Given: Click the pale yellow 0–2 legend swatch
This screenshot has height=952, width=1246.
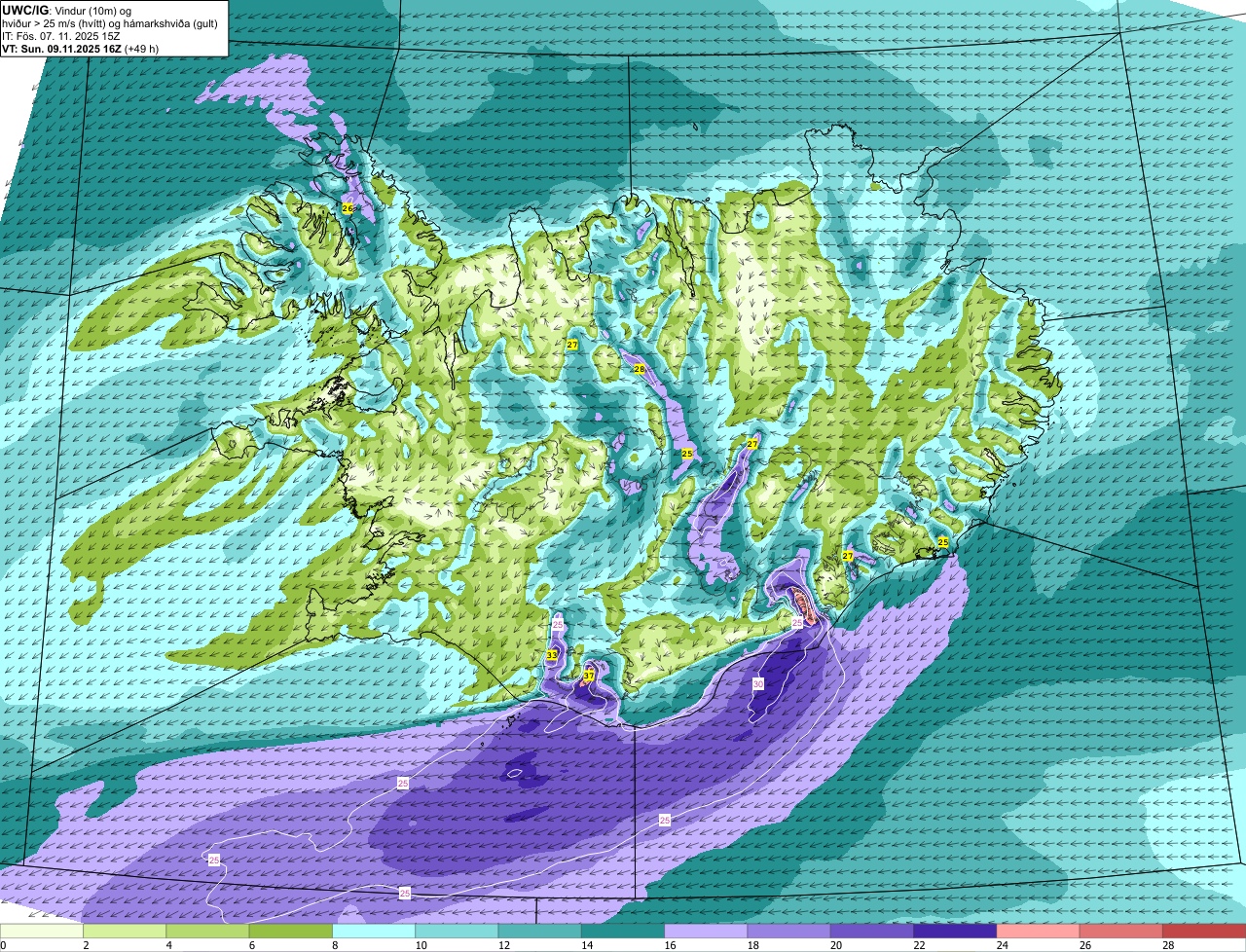Looking at the screenshot, I should coord(42,932).
